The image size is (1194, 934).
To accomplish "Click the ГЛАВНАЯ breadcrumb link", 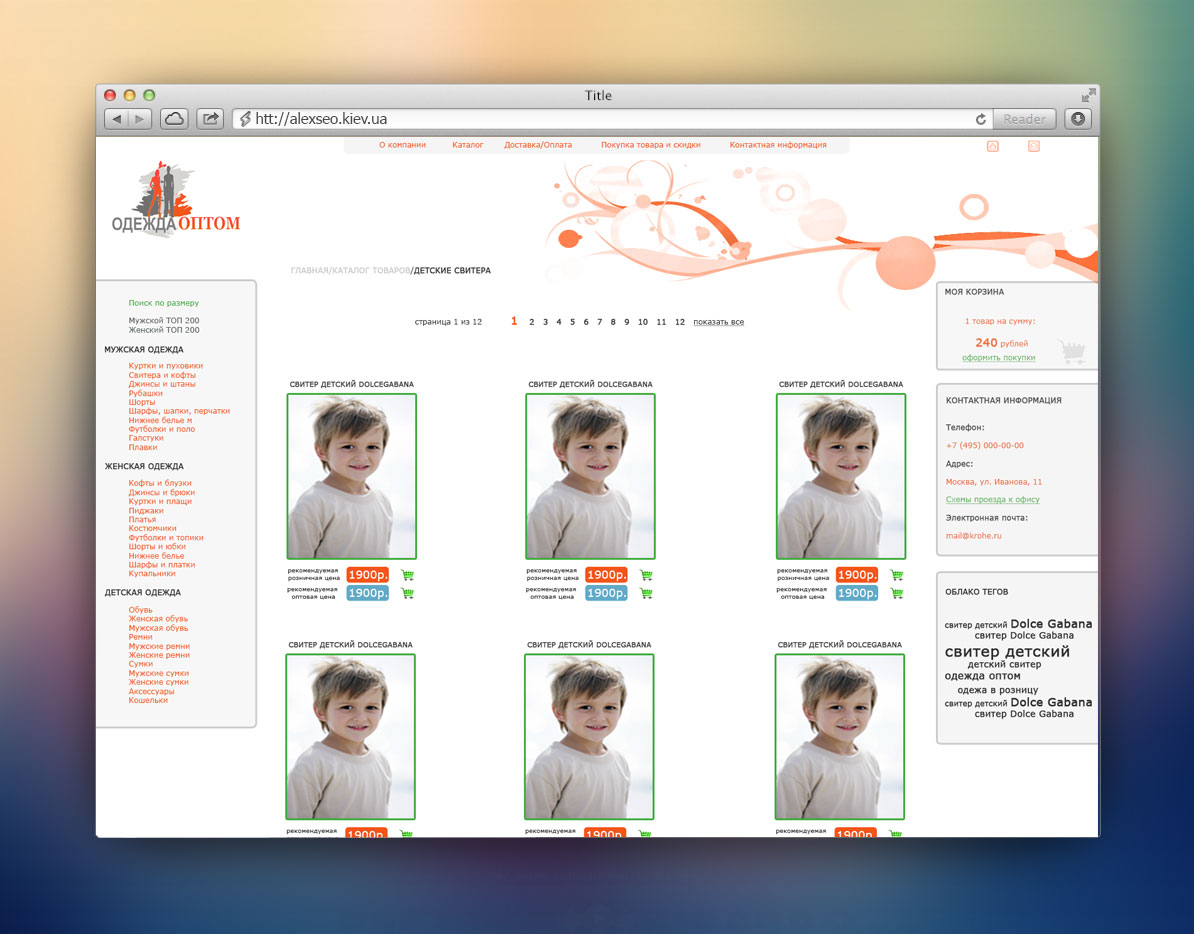I will 309,270.
